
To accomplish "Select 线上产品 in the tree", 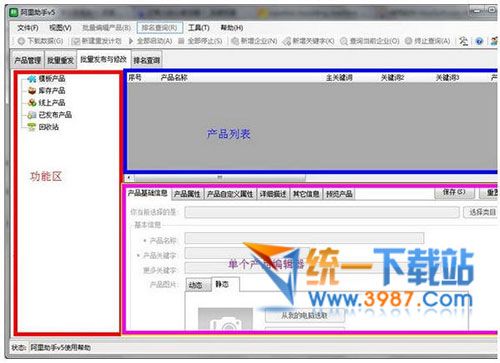I will (52, 103).
